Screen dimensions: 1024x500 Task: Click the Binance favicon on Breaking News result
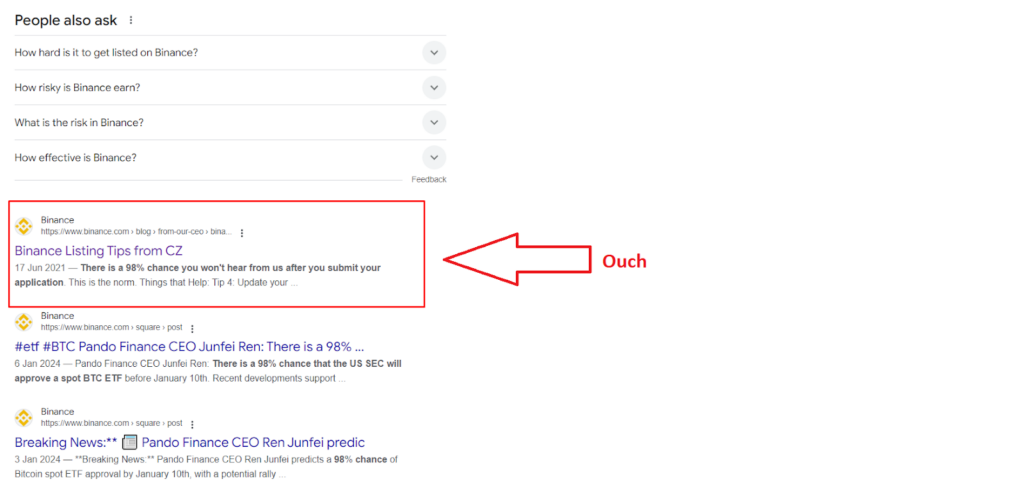24,418
